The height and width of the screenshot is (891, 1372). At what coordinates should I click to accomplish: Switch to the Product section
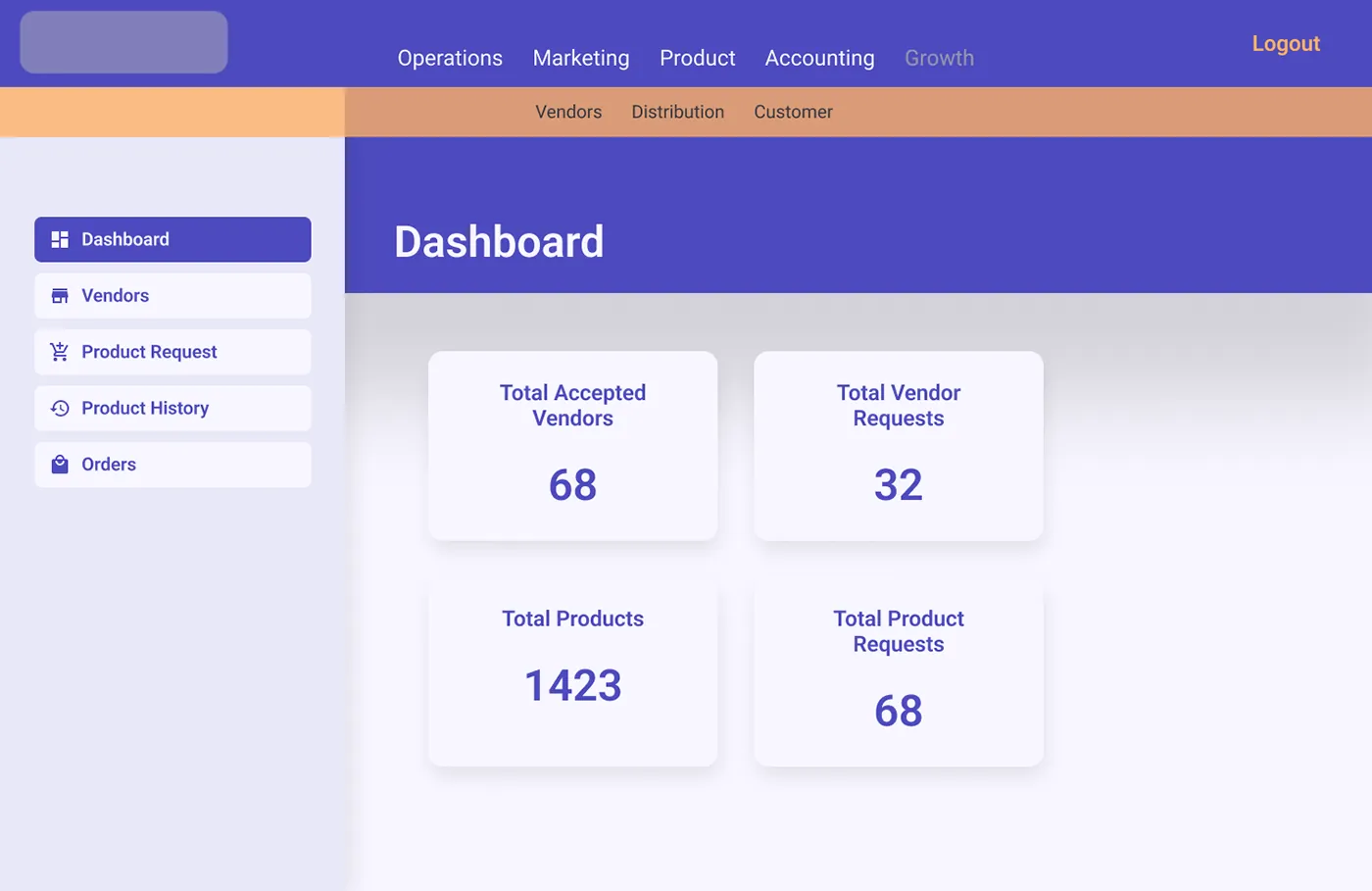[698, 58]
